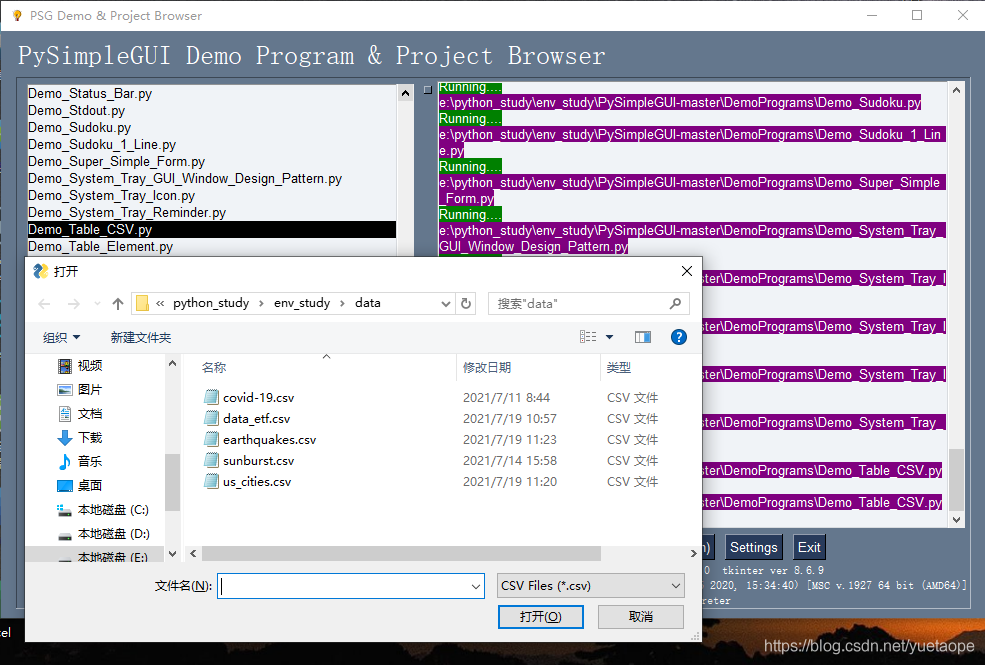Go back in the open file dialog
Viewport: 985px width, 665px height.
tap(44, 304)
